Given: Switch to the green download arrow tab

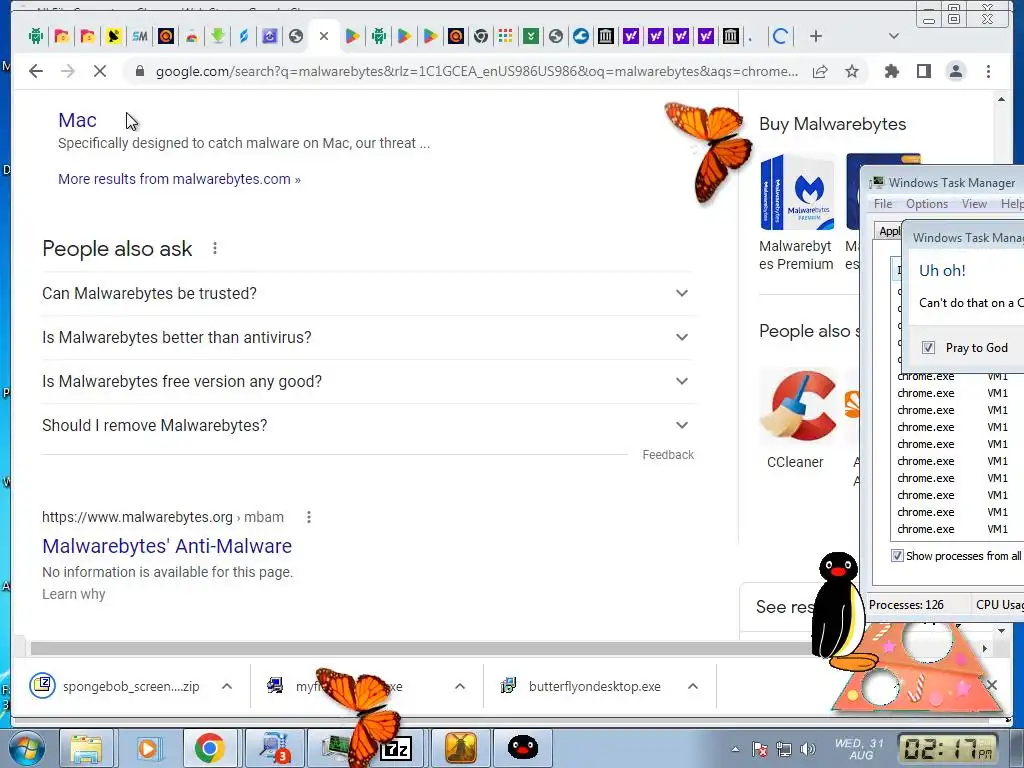Looking at the screenshot, I should pyautogui.click(x=217, y=37).
